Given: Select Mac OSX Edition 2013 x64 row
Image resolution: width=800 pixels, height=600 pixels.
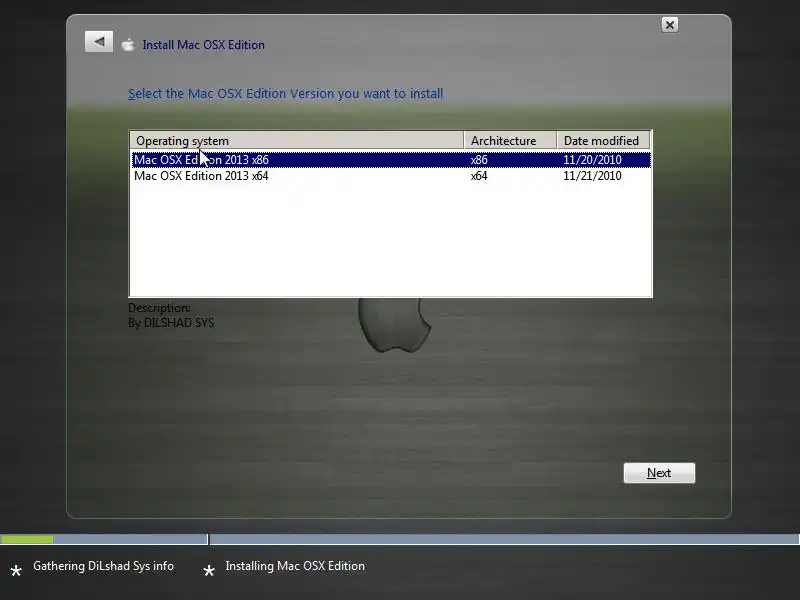Looking at the screenshot, I should coord(391,176).
